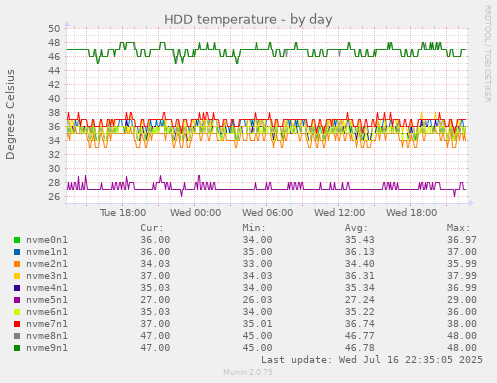Click nvme0n1 Max value 36.97
The height and width of the screenshot is (383, 497).
(x=462, y=240)
